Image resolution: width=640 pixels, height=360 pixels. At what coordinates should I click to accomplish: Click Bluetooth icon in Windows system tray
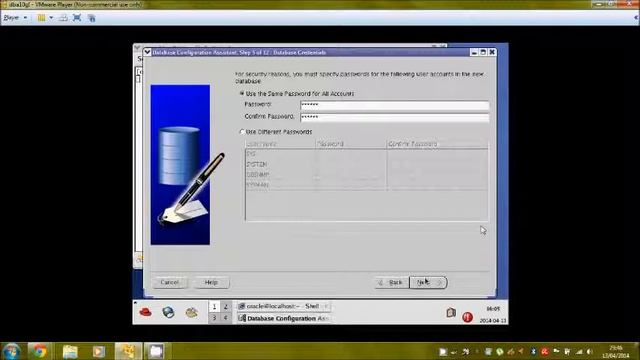pyautogui.click(x=533, y=351)
